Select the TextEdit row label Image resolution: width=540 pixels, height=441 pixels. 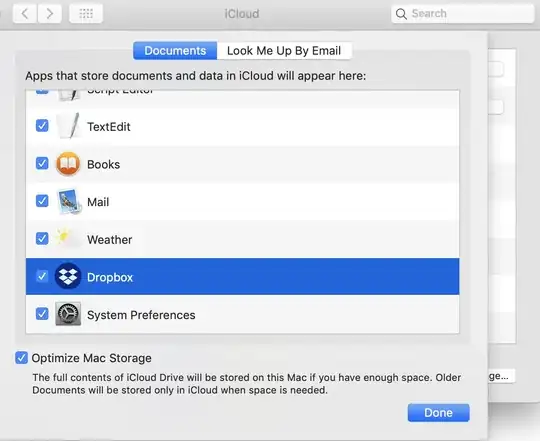109,127
